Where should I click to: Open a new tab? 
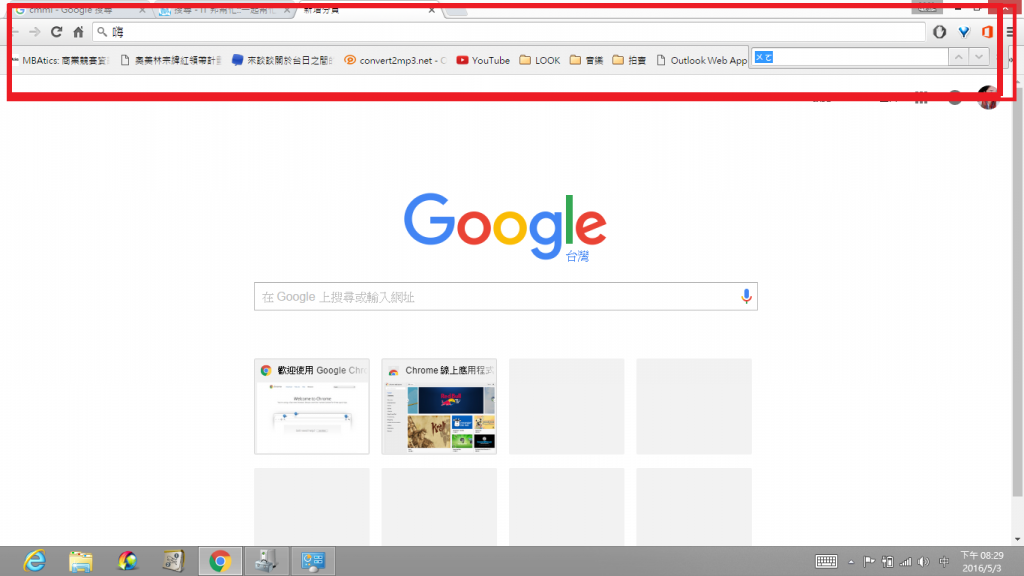[x=456, y=11]
